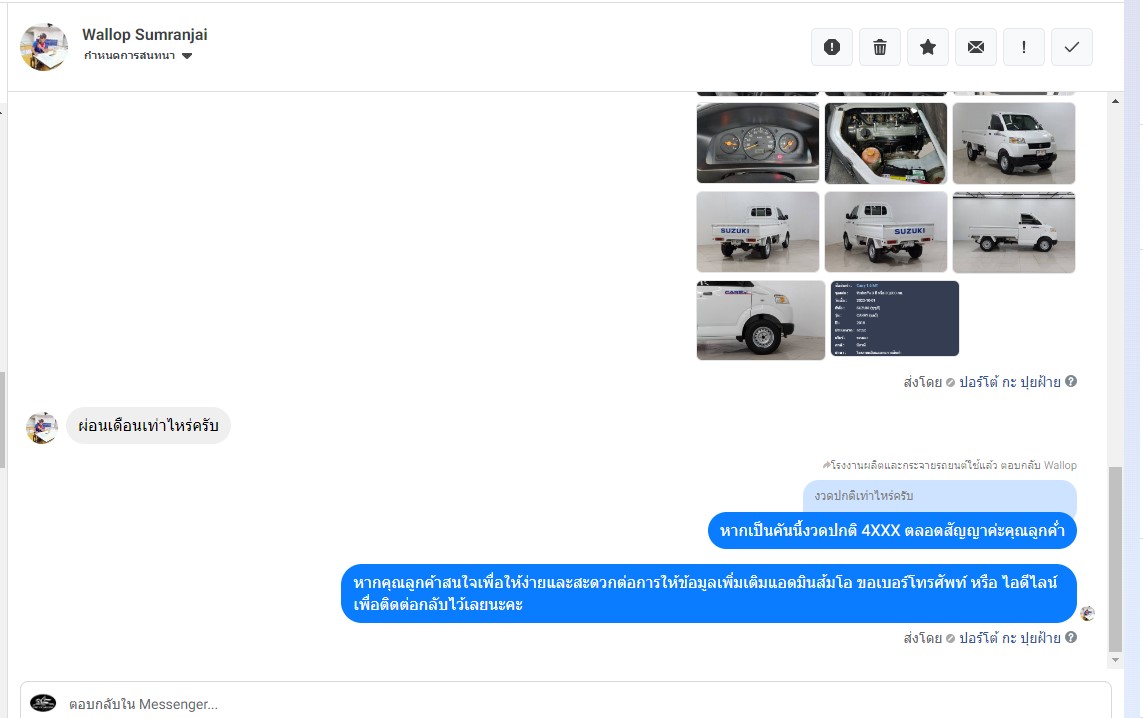Mark conversation as spam with exclamation circle icon
The height and width of the screenshot is (718, 1143).
(832, 47)
